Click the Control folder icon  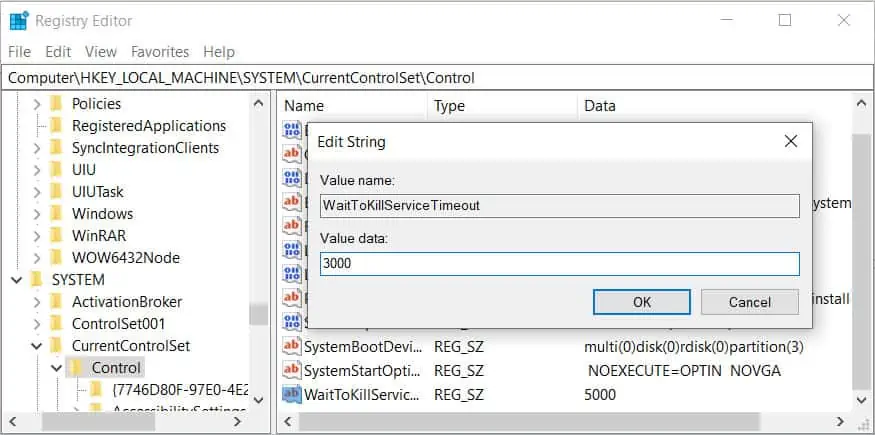click(76, 368)
